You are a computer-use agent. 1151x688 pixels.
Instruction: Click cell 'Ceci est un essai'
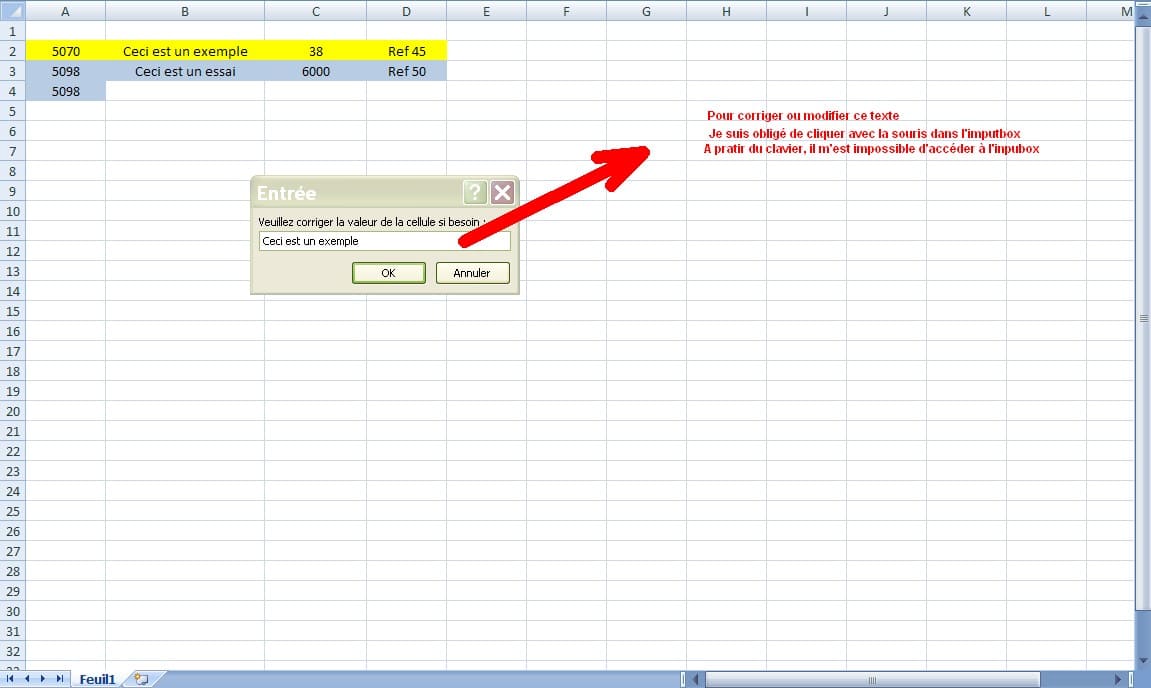point(185,71)
